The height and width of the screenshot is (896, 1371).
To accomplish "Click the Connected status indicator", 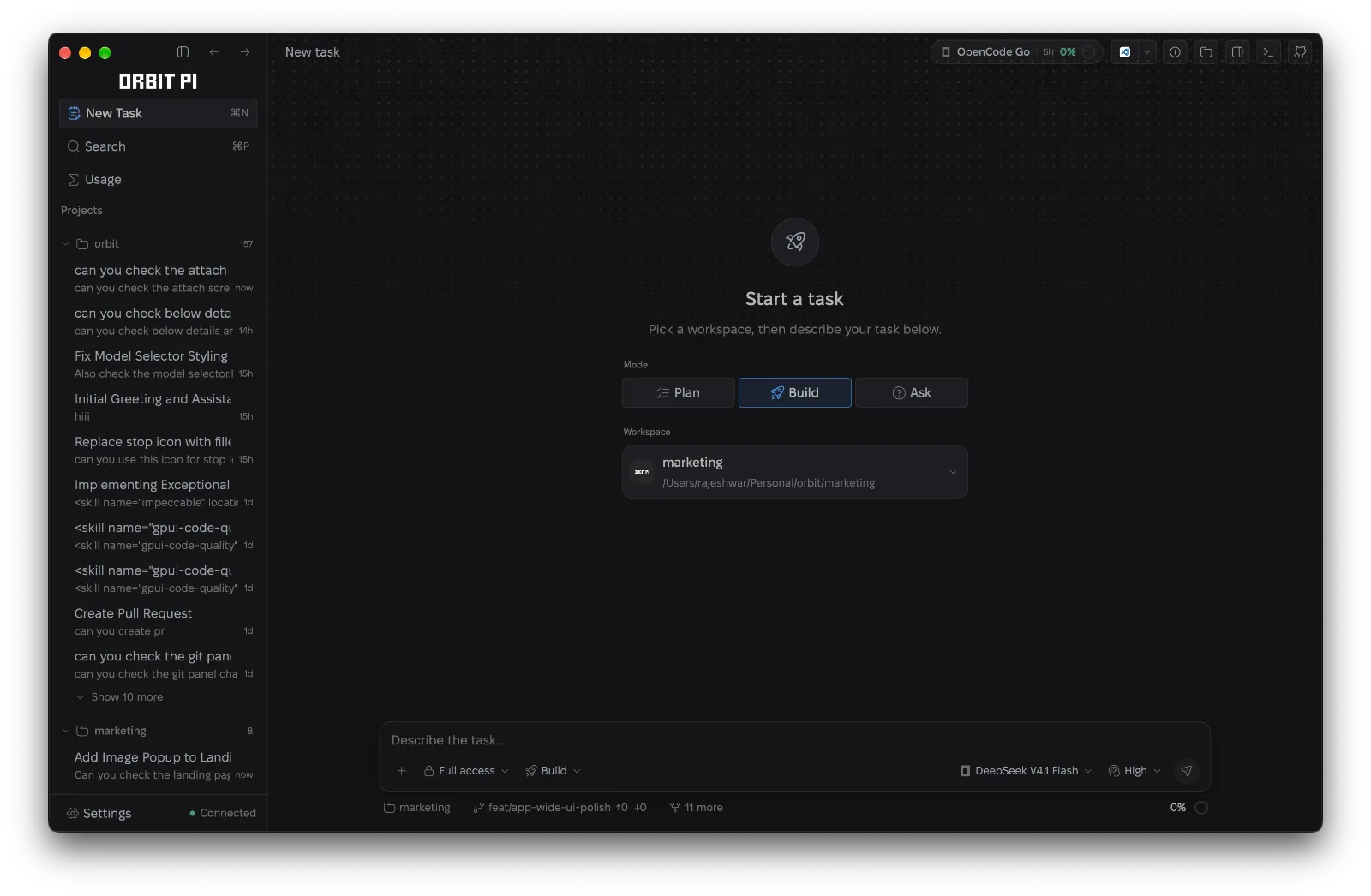I will 222,814.
